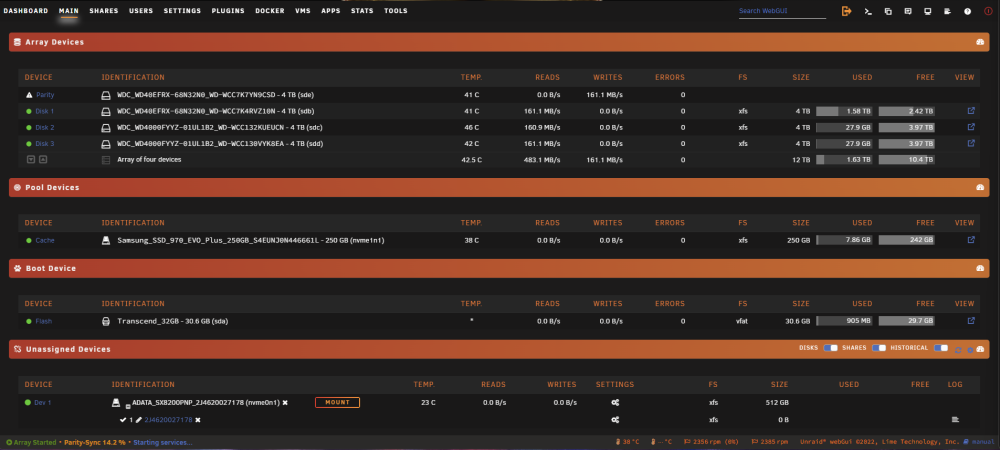
Task: Open the system log icon in header
Action: point(948,11)
